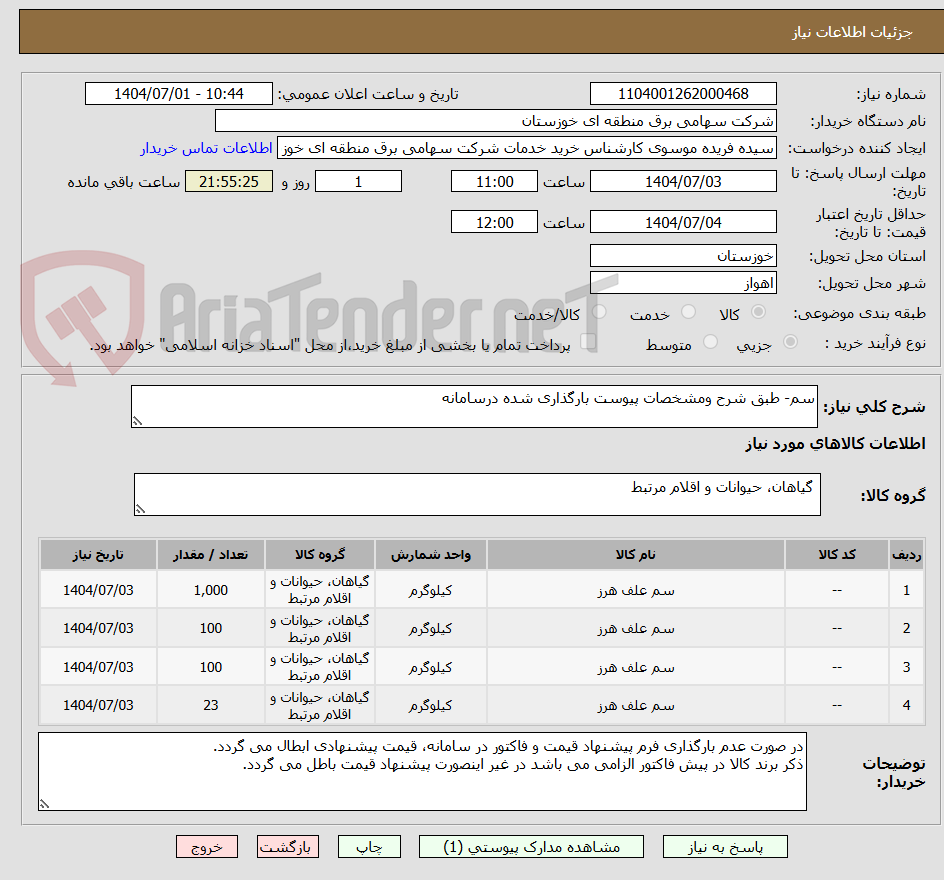Viewport: 944px width, 880px height.
Task: Click resize handle of شرح کلی نیاز box
Action: (137, 421)
